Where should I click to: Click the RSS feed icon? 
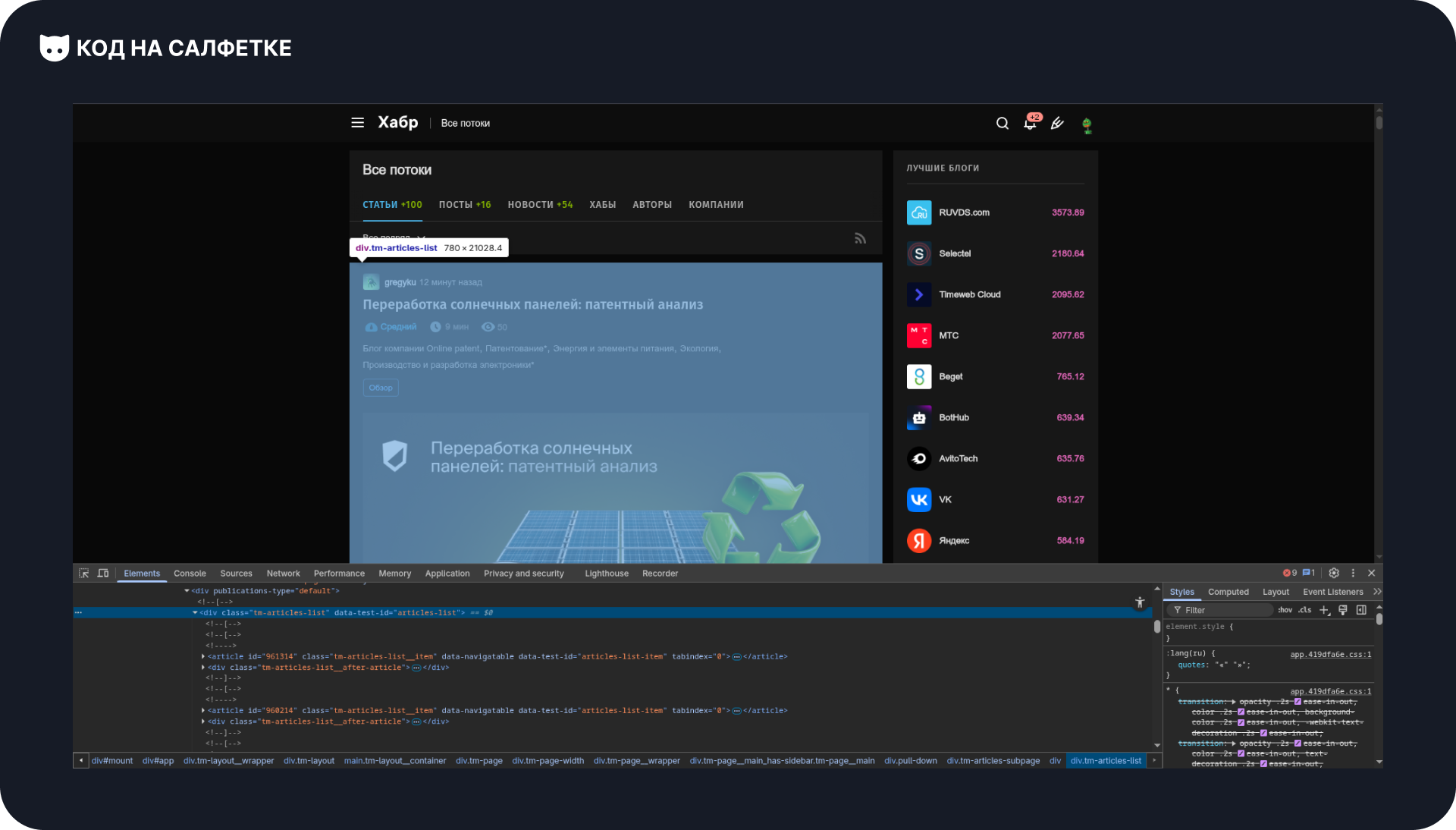click(860, 238)
